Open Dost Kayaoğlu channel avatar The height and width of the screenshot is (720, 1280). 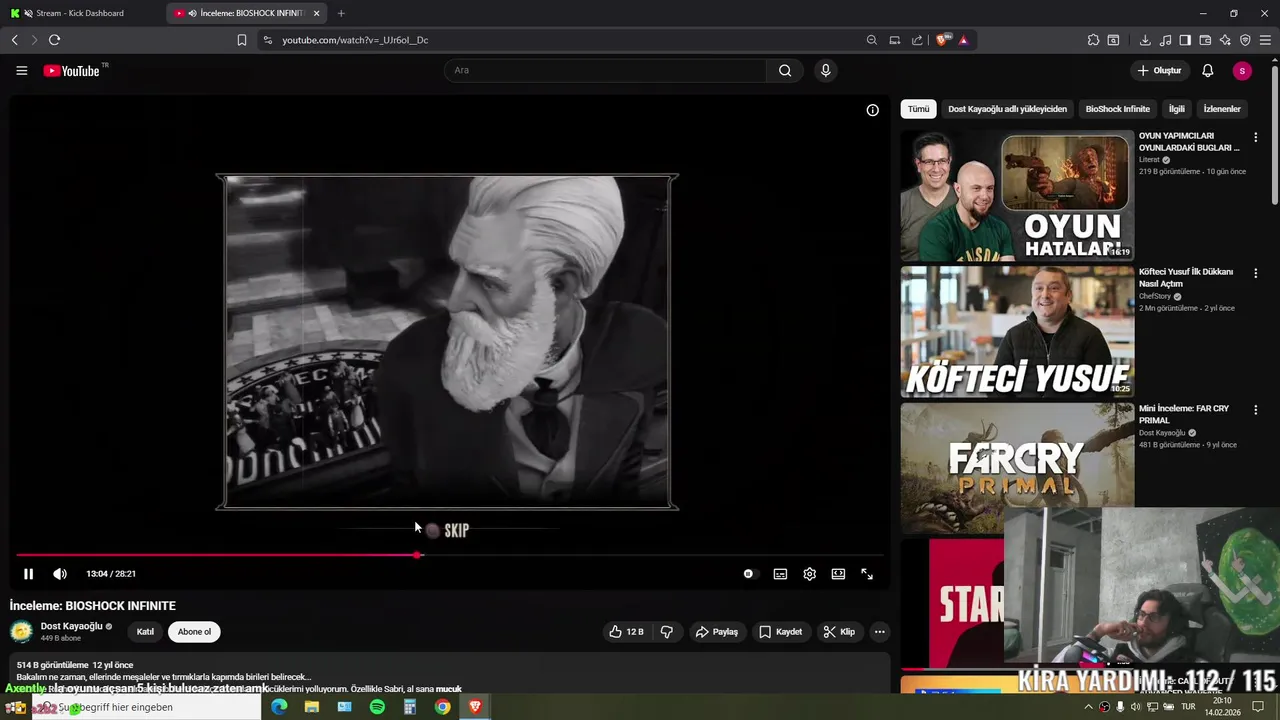tap(21, 632)
